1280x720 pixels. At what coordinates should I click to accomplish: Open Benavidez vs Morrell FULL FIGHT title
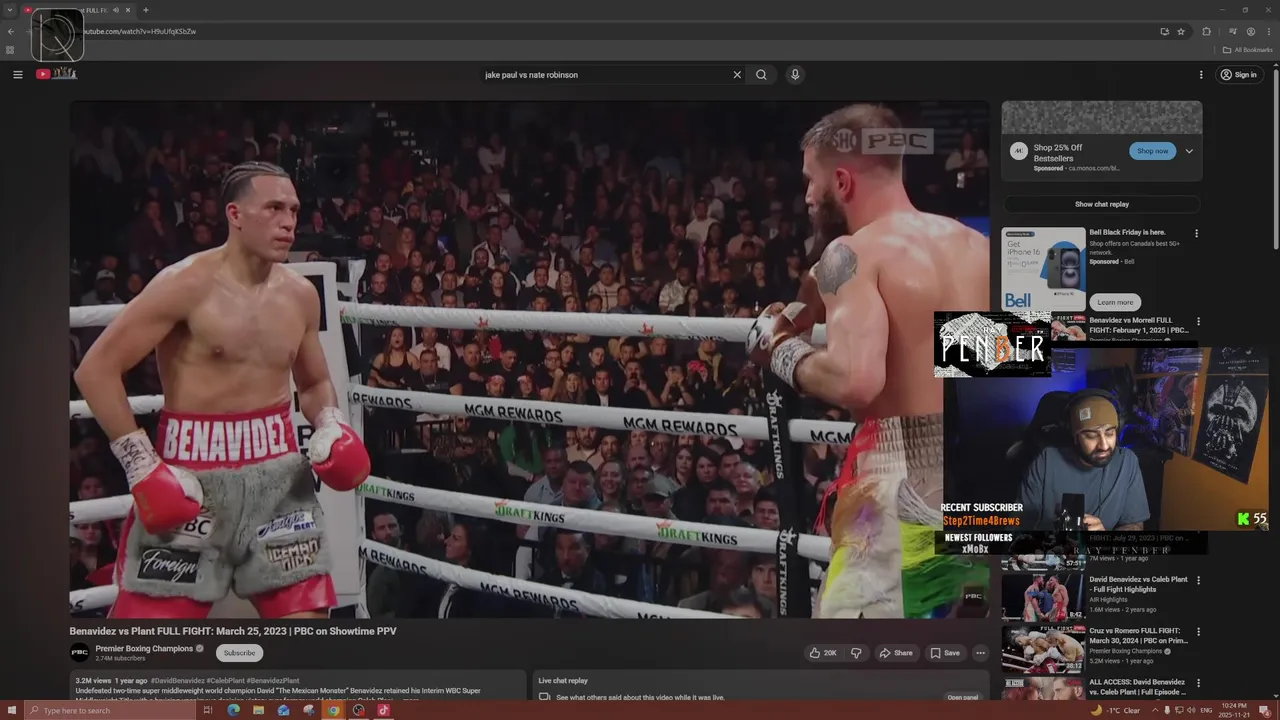click(x=1138, y=325)
